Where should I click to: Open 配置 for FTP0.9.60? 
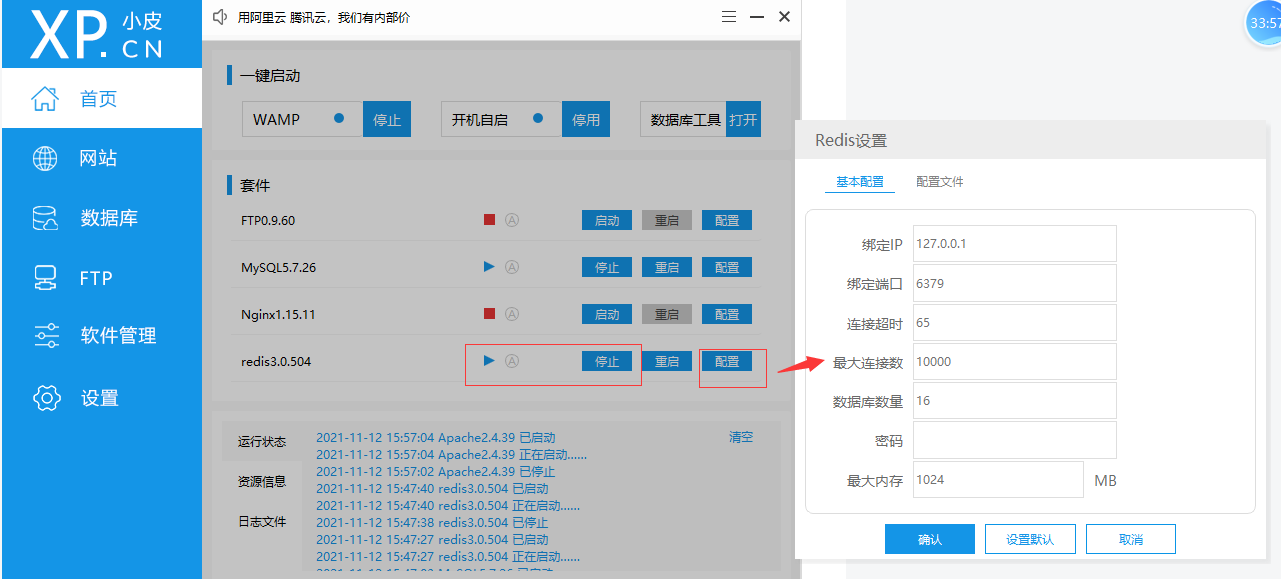727,220
